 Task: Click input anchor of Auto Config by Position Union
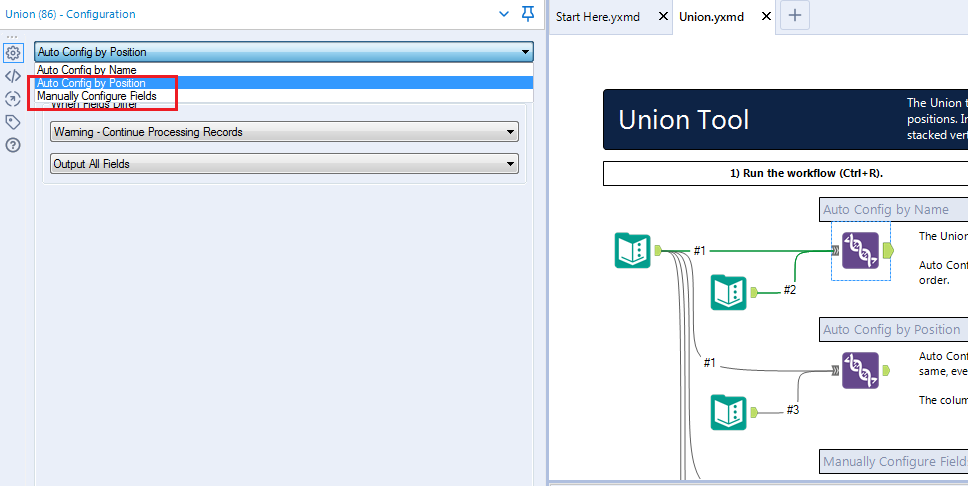[x=835, y=371]
